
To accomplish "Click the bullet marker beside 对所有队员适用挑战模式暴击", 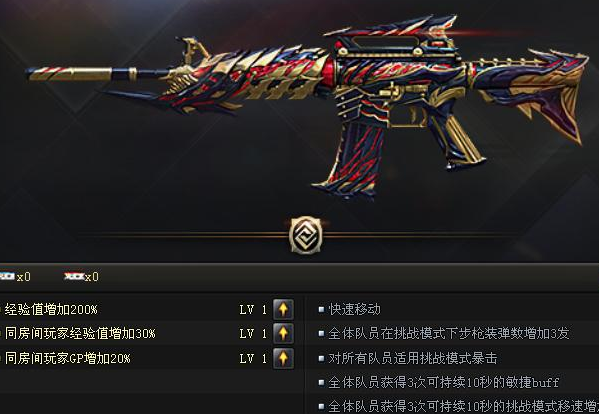I will point(322,358).
